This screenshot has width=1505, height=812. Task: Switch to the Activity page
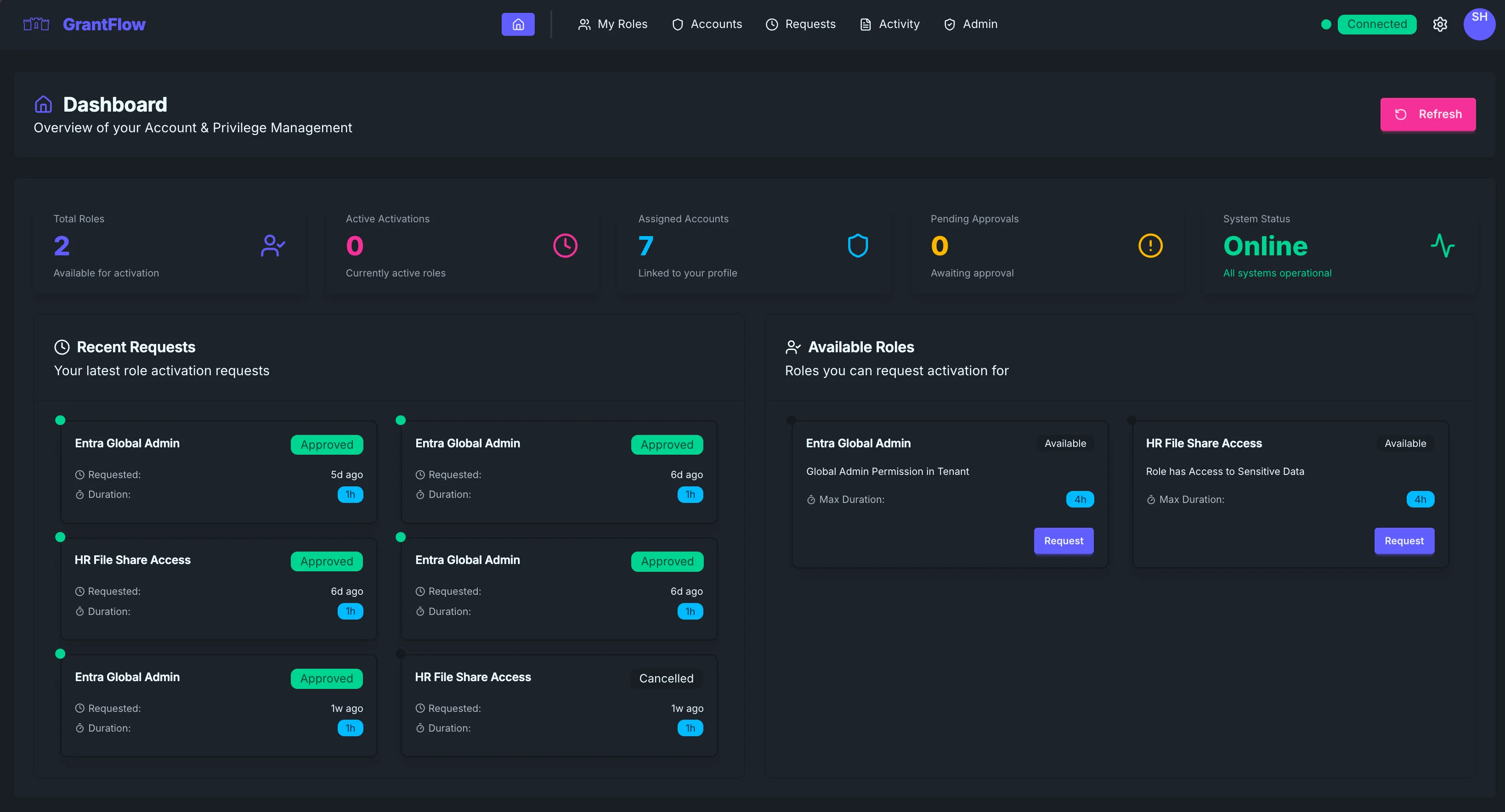coord(889,24)
